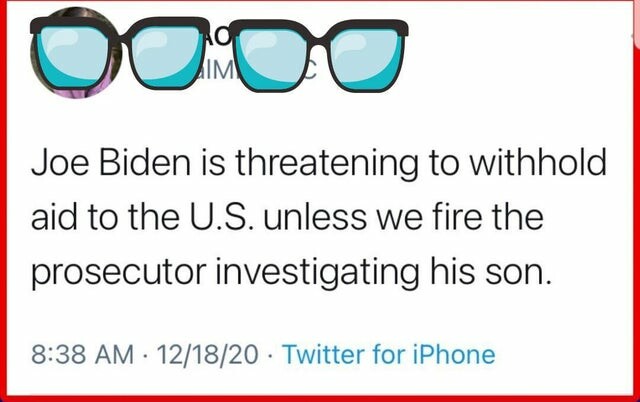Click the 12/18/20 date
The height and width of the screenshot is (402, 640).
(214, 353)
